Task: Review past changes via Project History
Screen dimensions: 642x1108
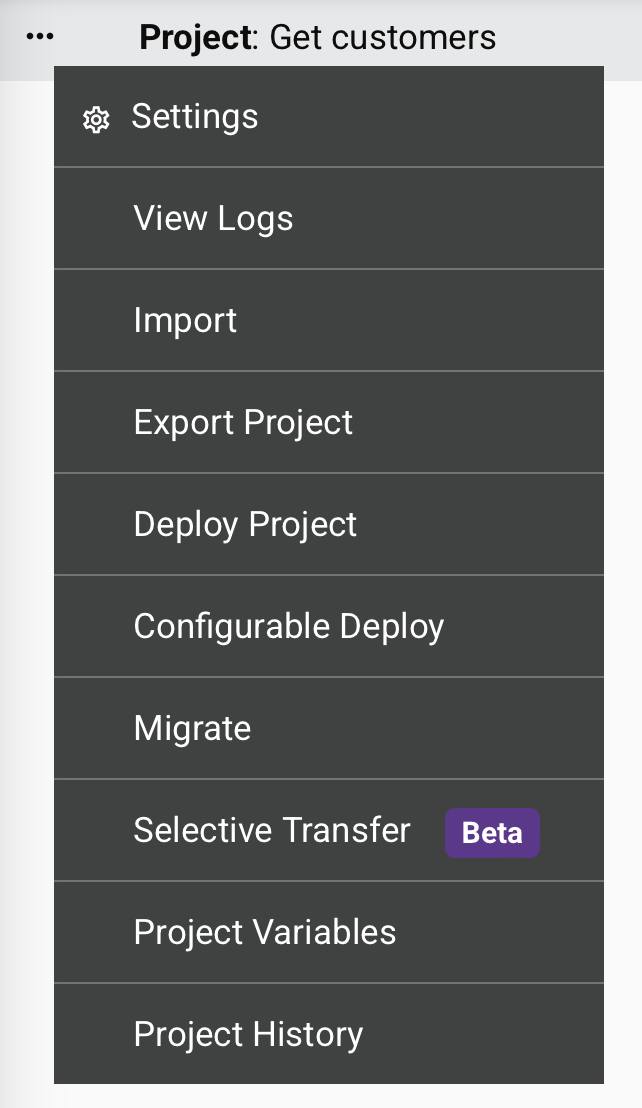Action: (x=328, y=1035)
